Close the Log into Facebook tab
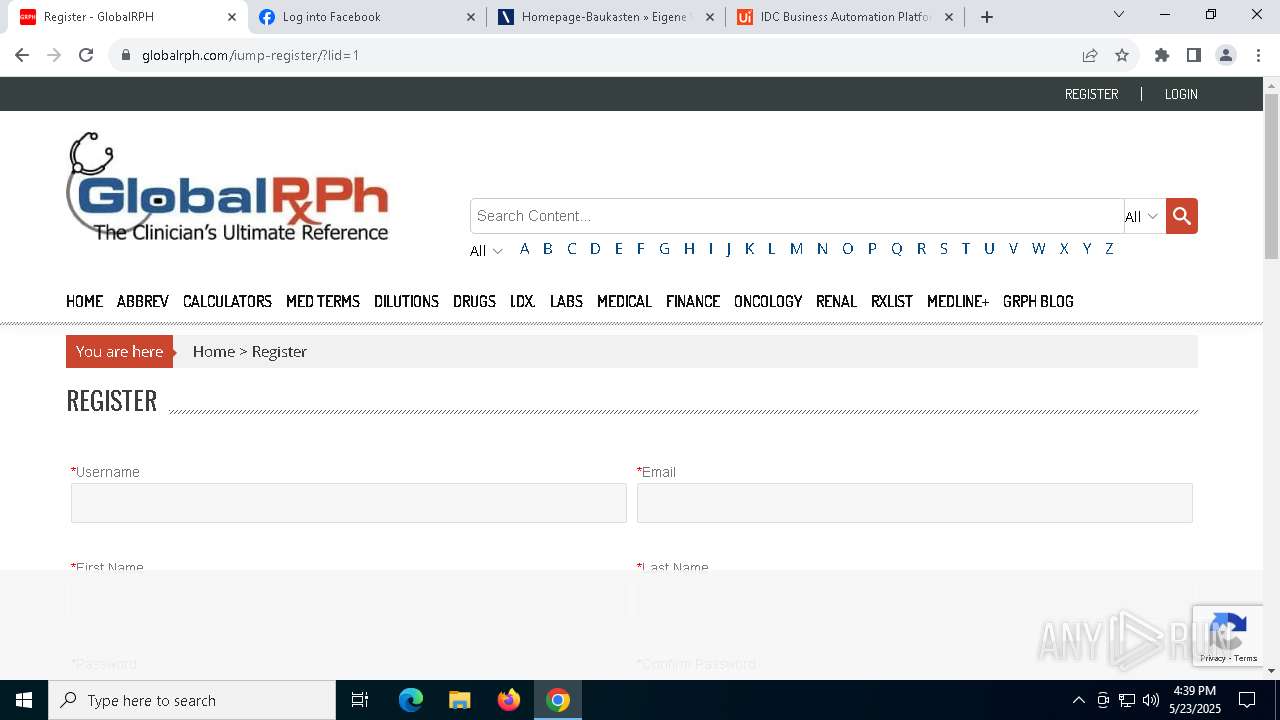Screen dimensions: 1280x720 pyautogui.click(x=471, y=17)
